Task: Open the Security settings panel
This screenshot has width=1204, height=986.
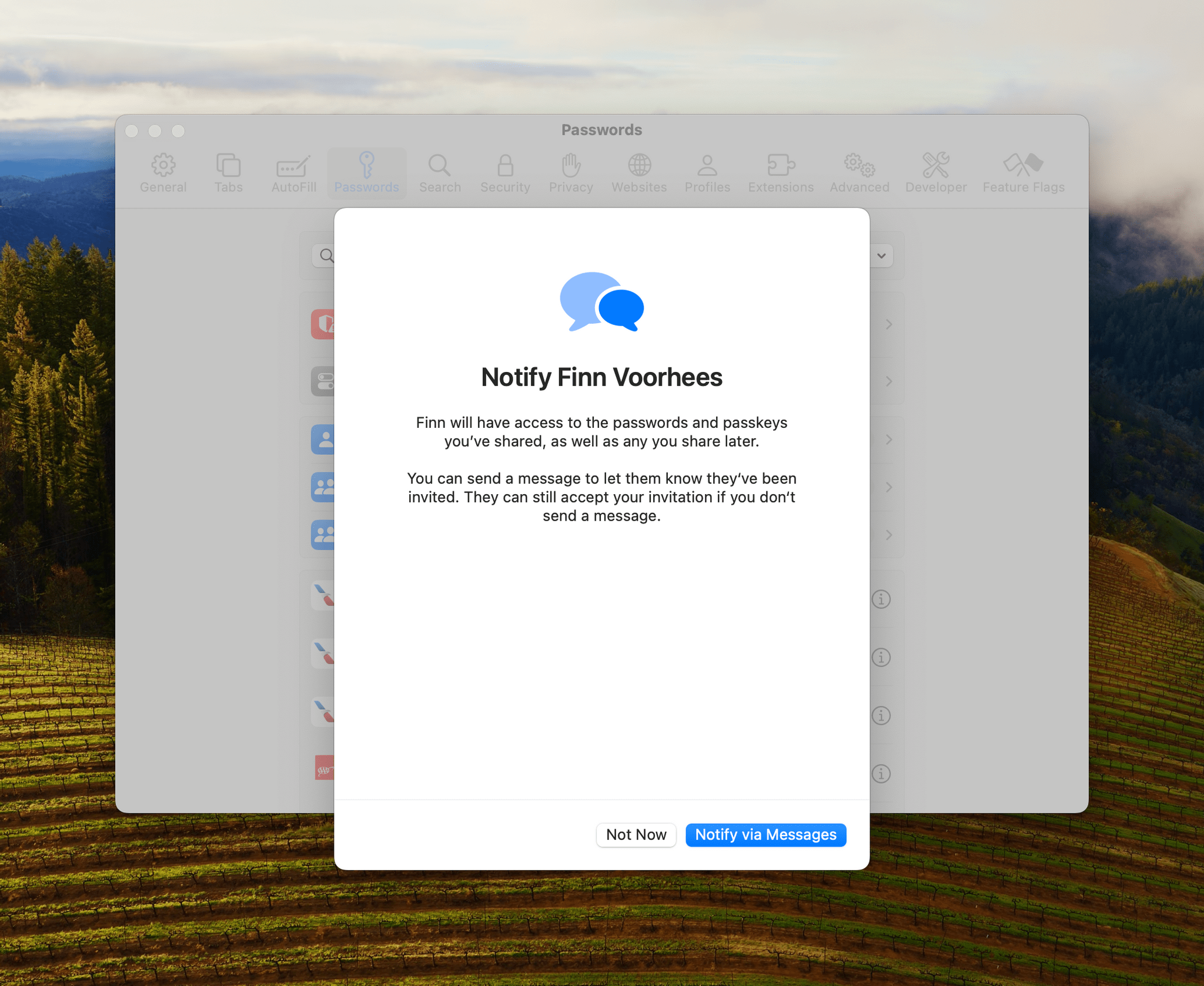Action: point(505,172)
